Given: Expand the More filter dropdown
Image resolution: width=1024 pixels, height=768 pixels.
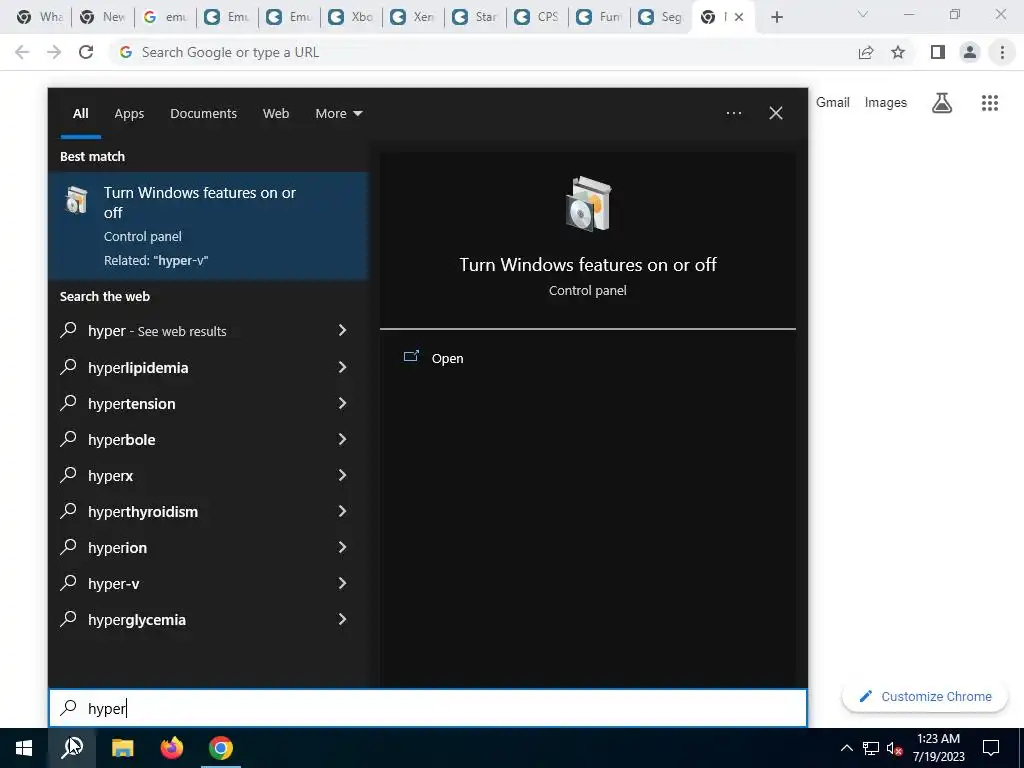Looking at the screenshot, I should [338, 114].
